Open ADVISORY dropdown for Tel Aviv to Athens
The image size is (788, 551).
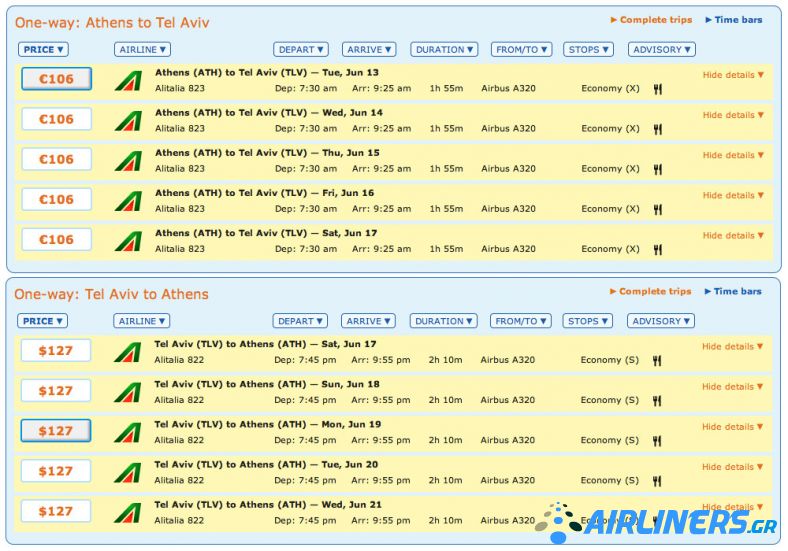tap(661, 321)
